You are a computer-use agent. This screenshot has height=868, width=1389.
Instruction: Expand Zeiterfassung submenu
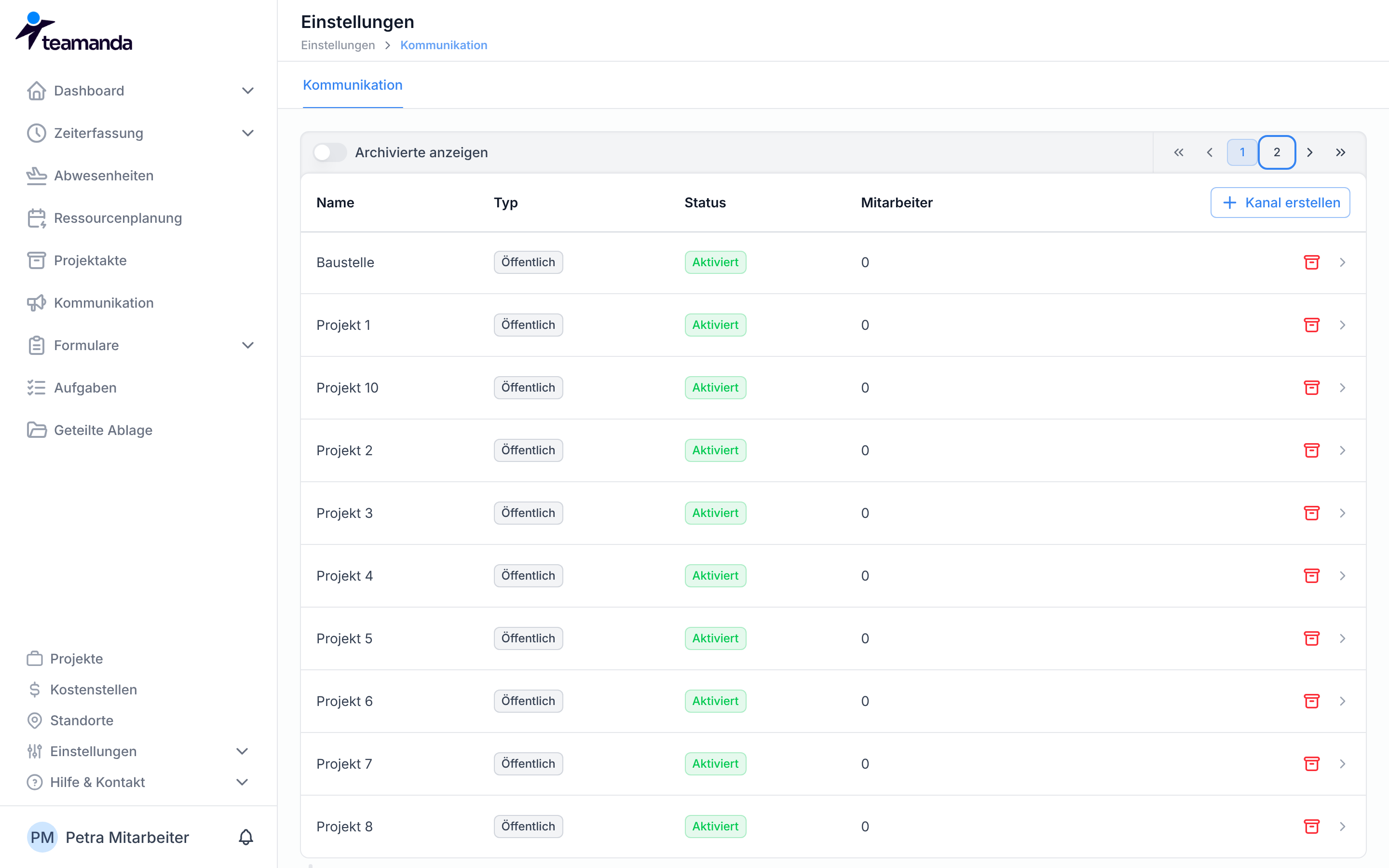[247, 133]
